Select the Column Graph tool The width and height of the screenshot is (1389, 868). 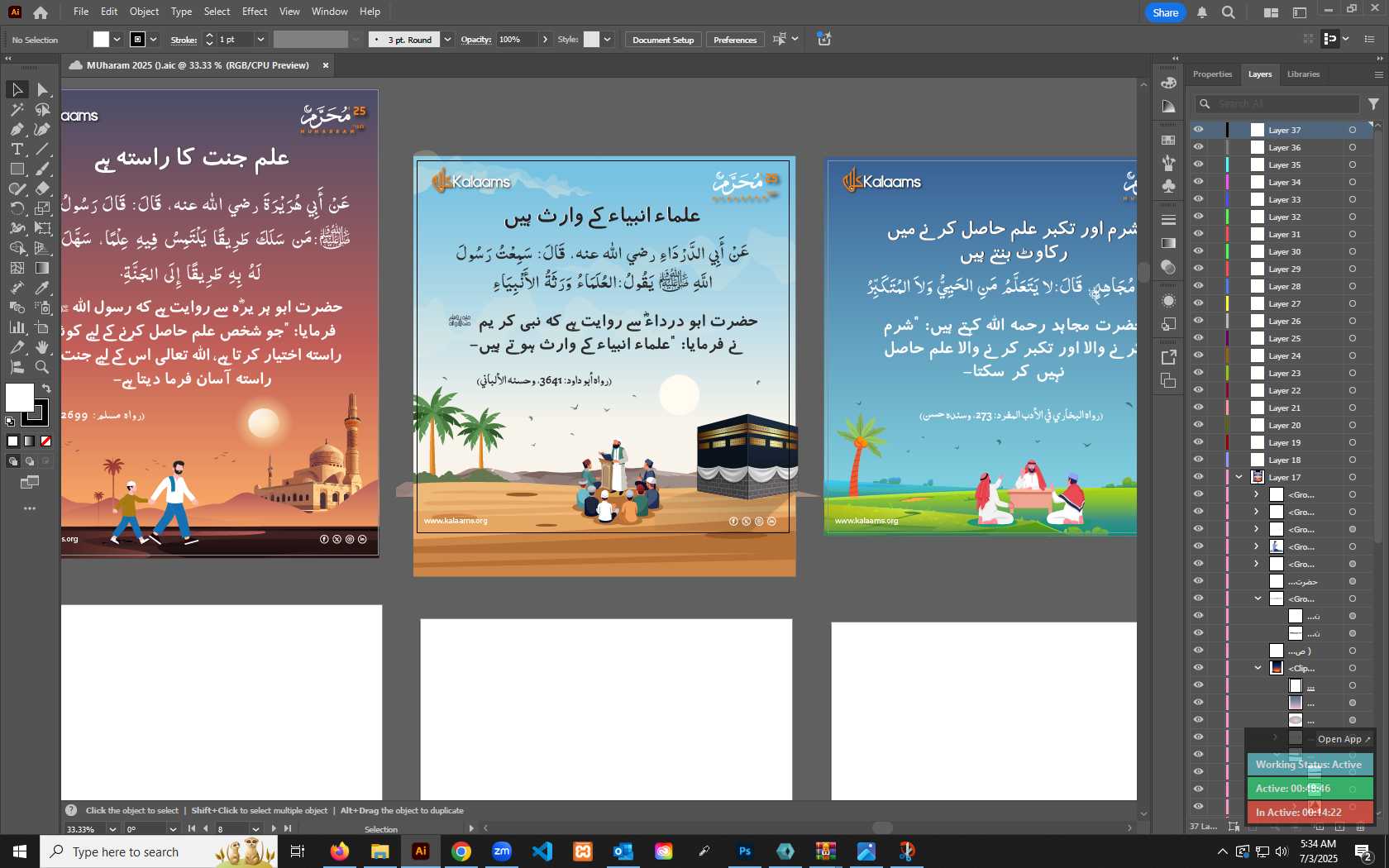17,327
